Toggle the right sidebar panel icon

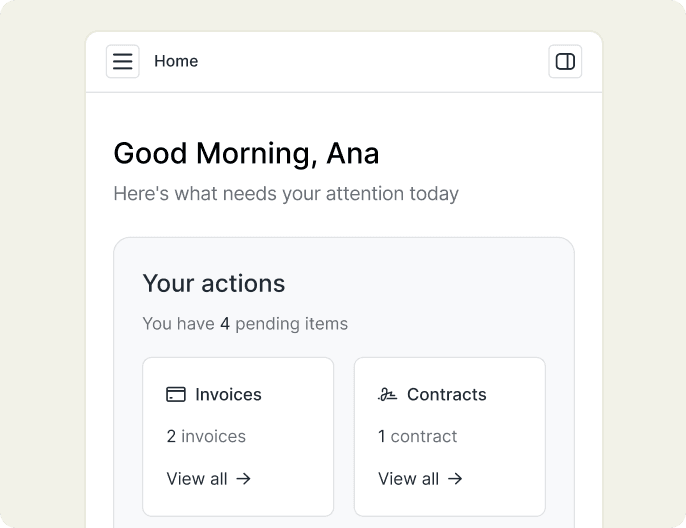[x=565, y=62]
